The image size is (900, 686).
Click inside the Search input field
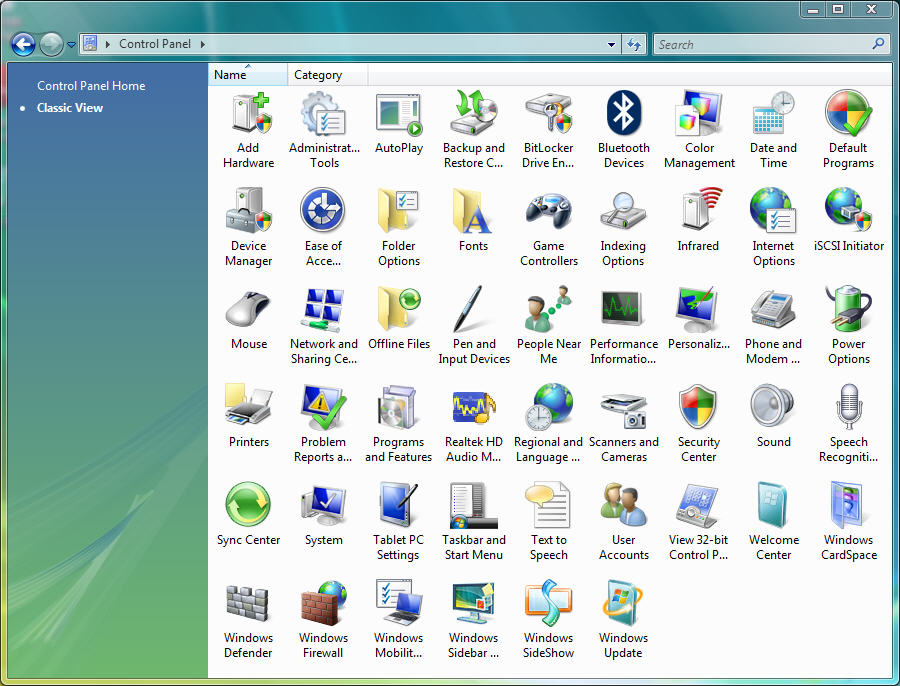coord(760,44)
